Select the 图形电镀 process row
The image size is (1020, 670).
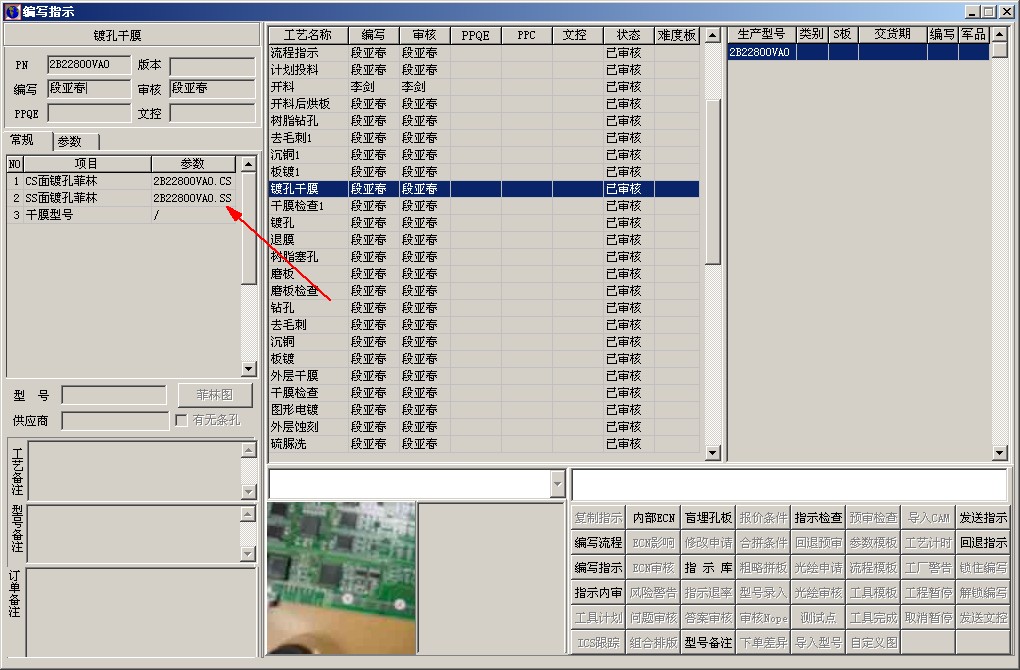click(x=484, y=410)
